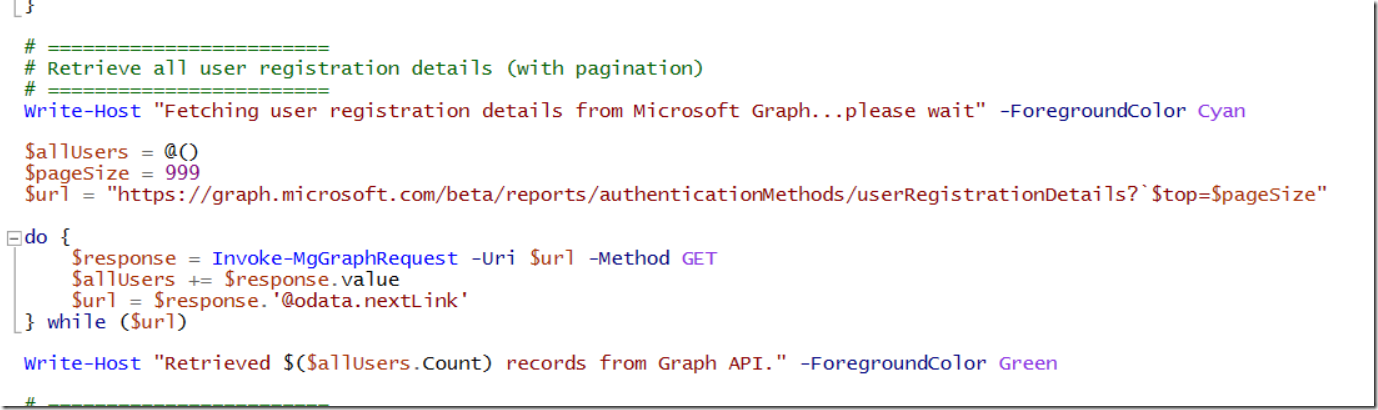
Task: Select the GET method value
Action: (x=699, y=258)
